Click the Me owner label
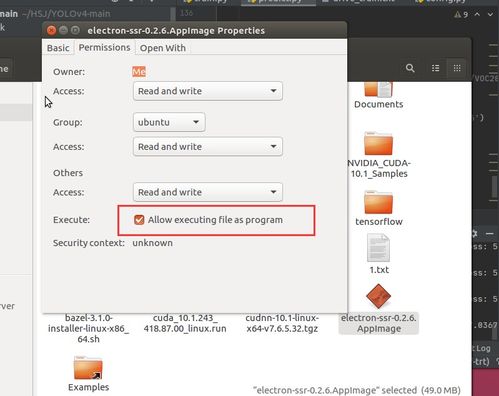 [139, 72]
